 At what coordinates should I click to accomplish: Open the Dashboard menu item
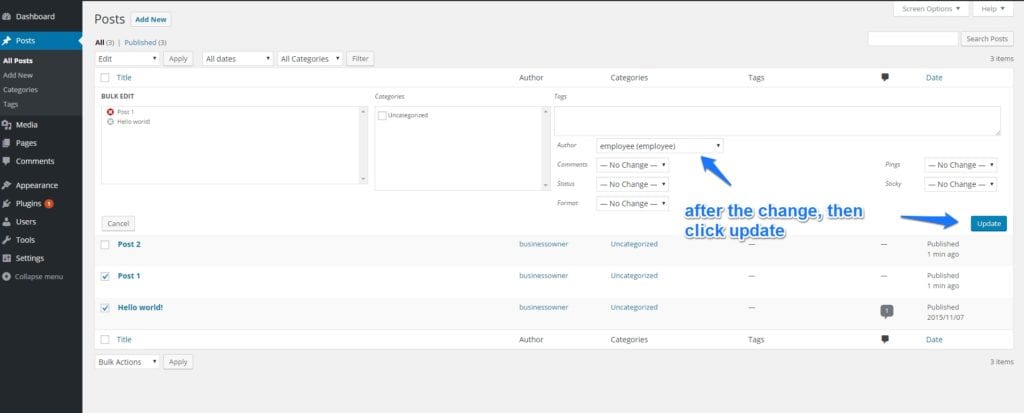[41, 16]
